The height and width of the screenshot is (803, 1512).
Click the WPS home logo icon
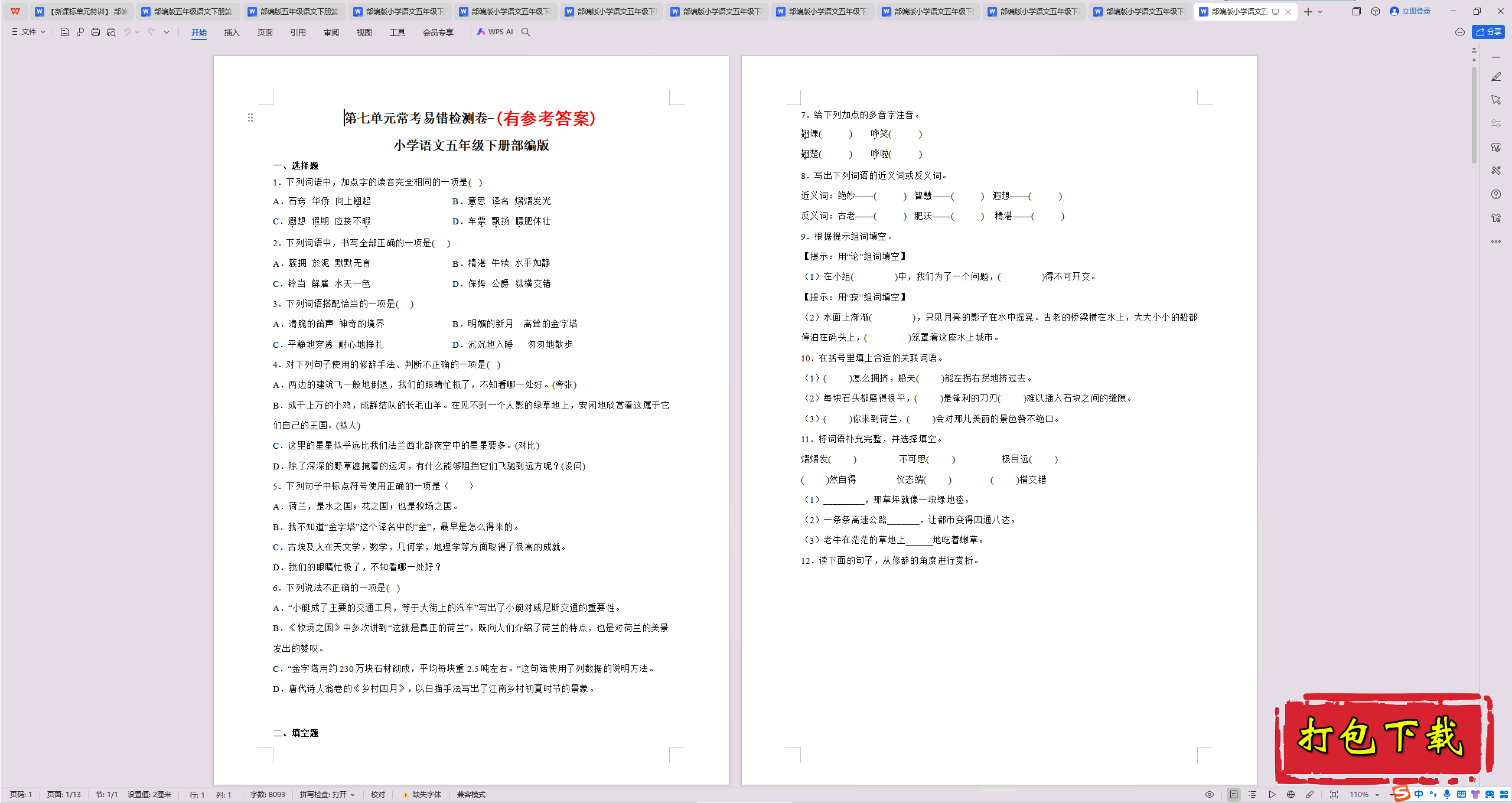click(x=15, y=11)
